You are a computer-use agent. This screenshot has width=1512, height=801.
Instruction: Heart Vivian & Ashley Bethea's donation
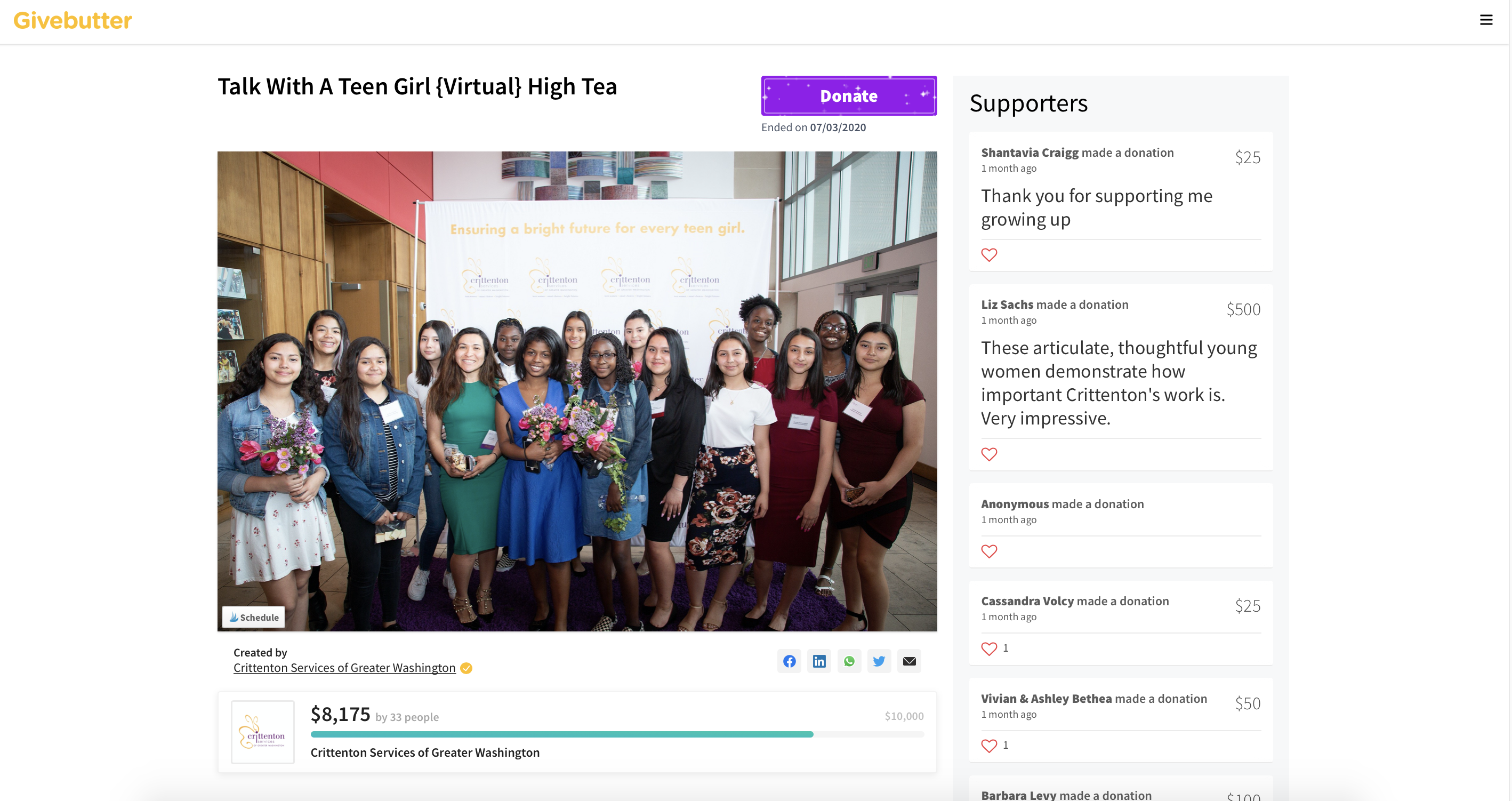pos(989,745)
